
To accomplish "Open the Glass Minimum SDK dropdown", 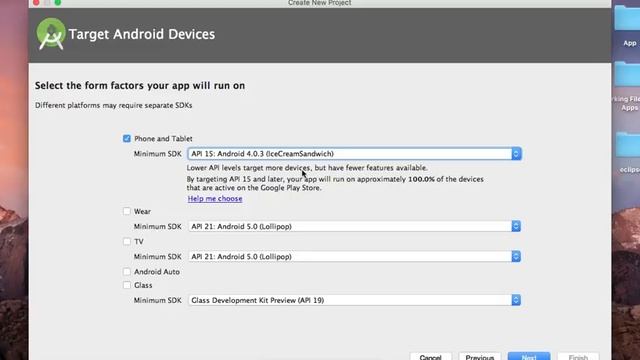I will click(354, 300).
